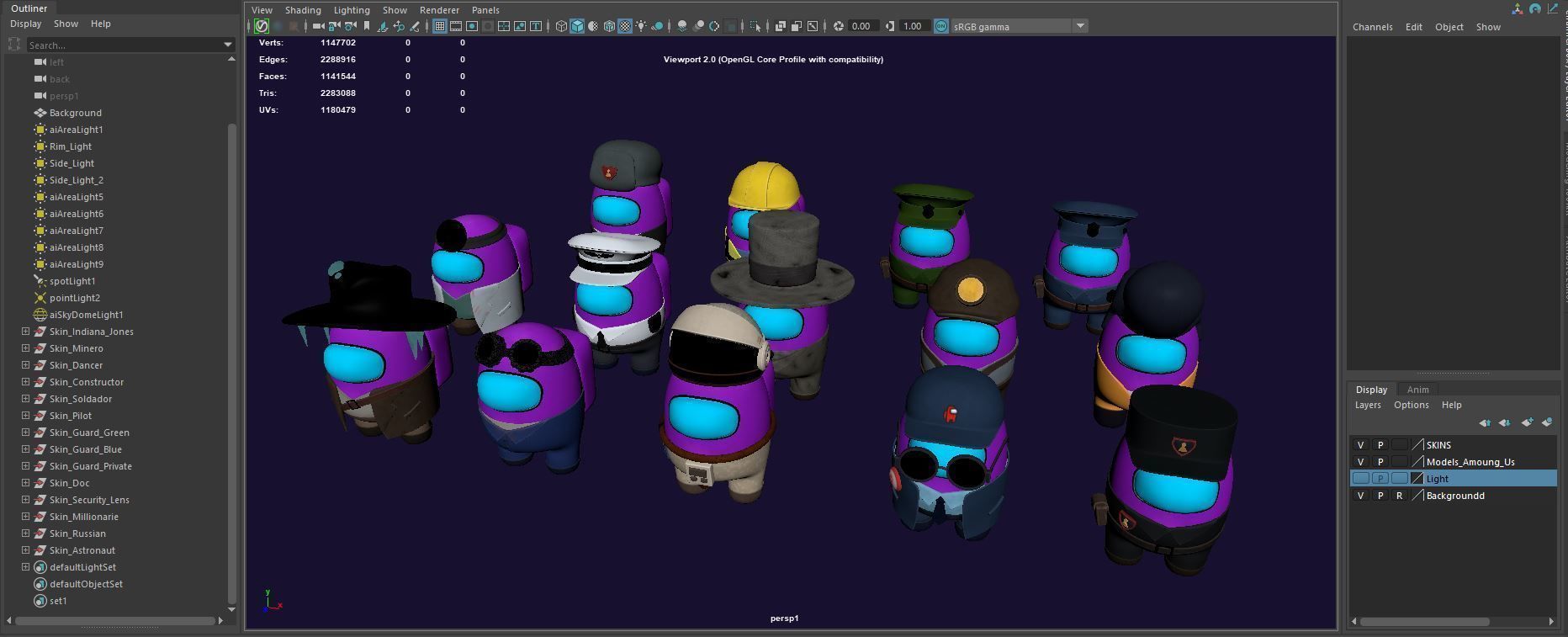
Task: Click the Isolate Select icon
Action: coord(755,26)
